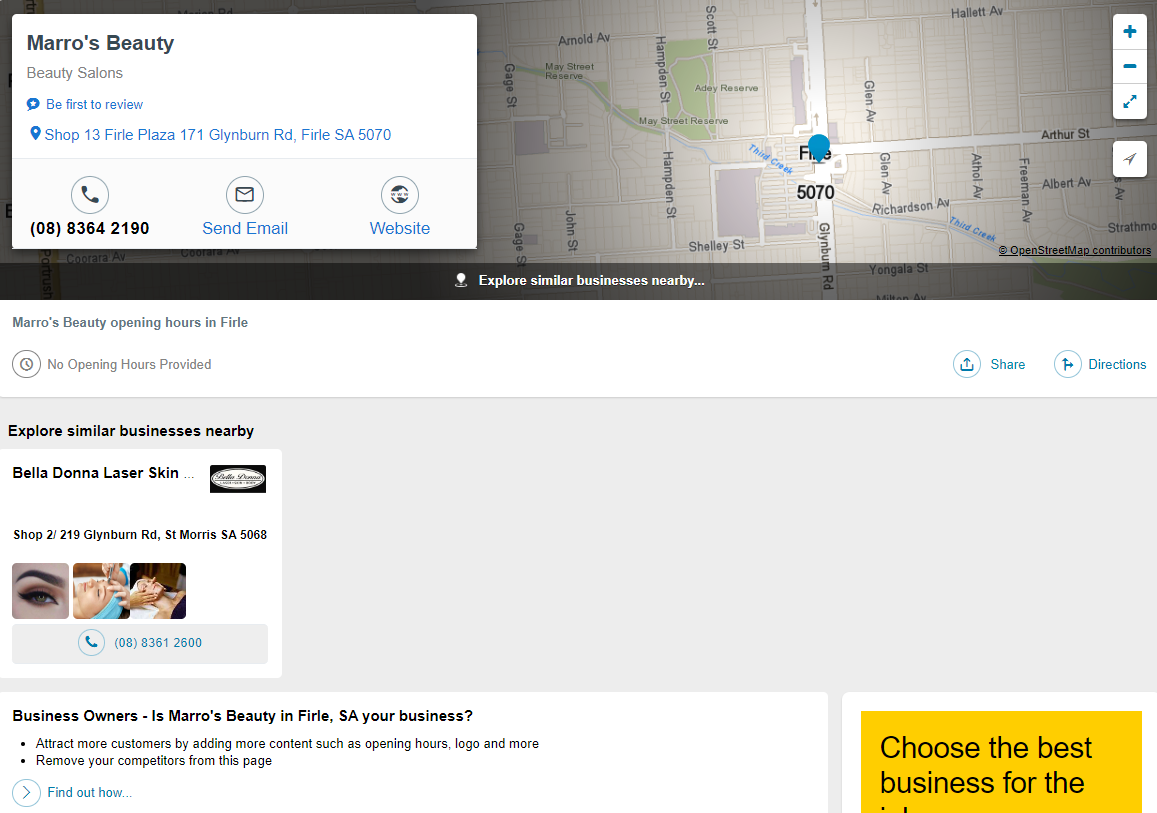Click the location pin beside the address
The image size is (1157, 813).
point(35,134)
